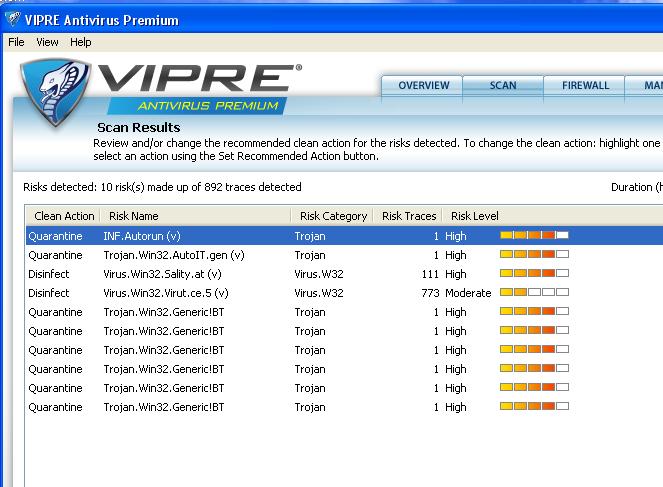Click the VIPRE snake shield logo
The image size is (663, 487).
[x=55, y=93]
